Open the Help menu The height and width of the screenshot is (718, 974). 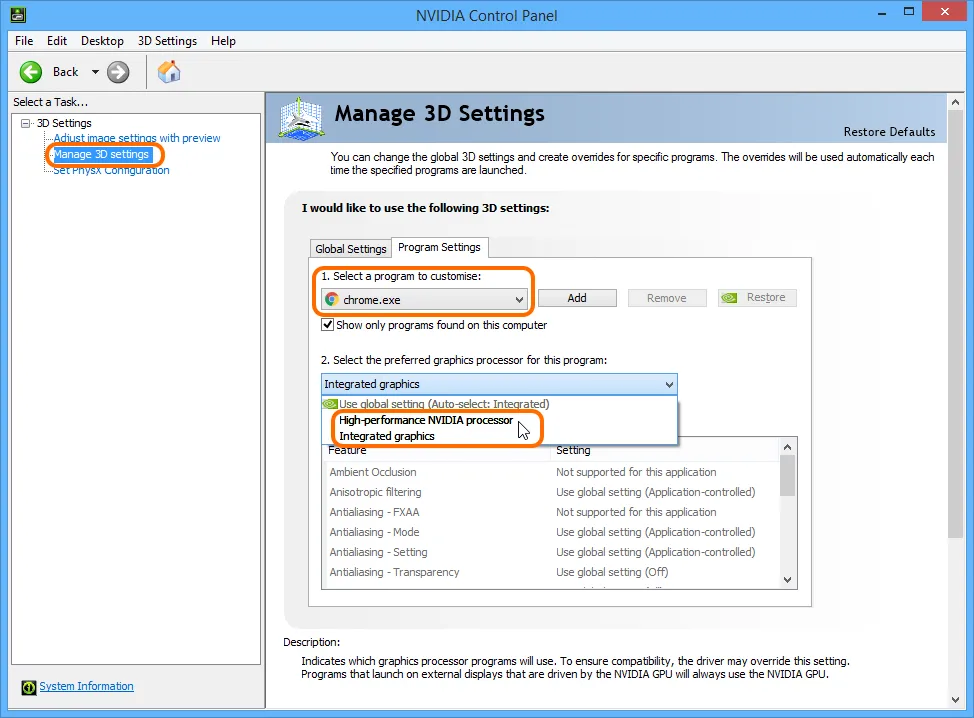(223, 41)
